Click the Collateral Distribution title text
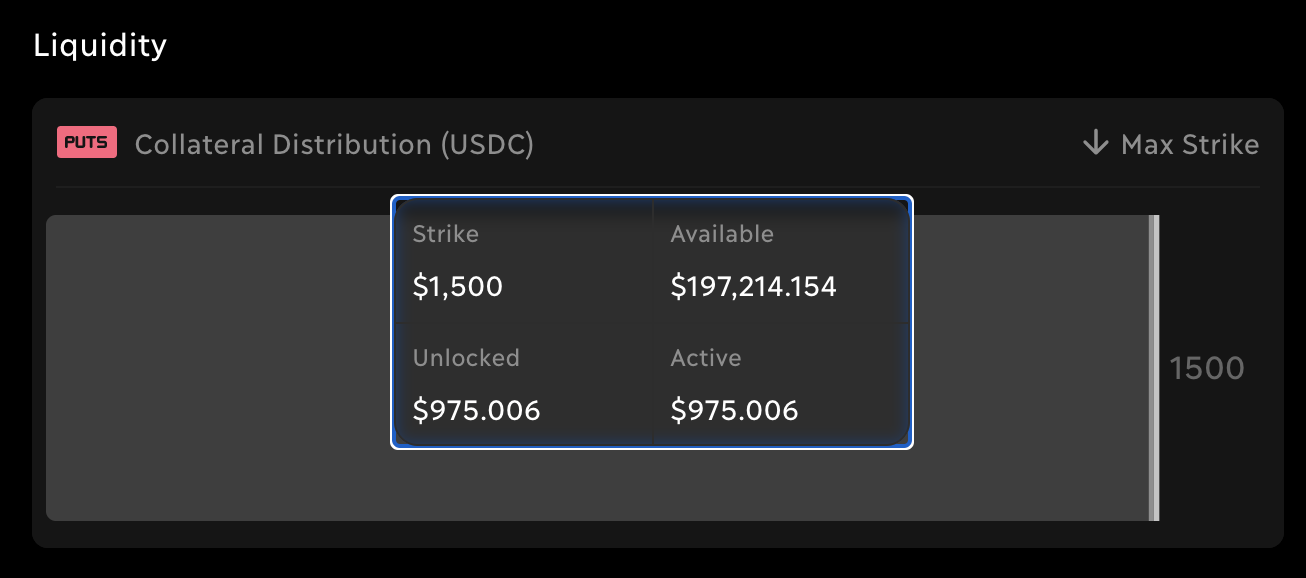 click(285, 145)
